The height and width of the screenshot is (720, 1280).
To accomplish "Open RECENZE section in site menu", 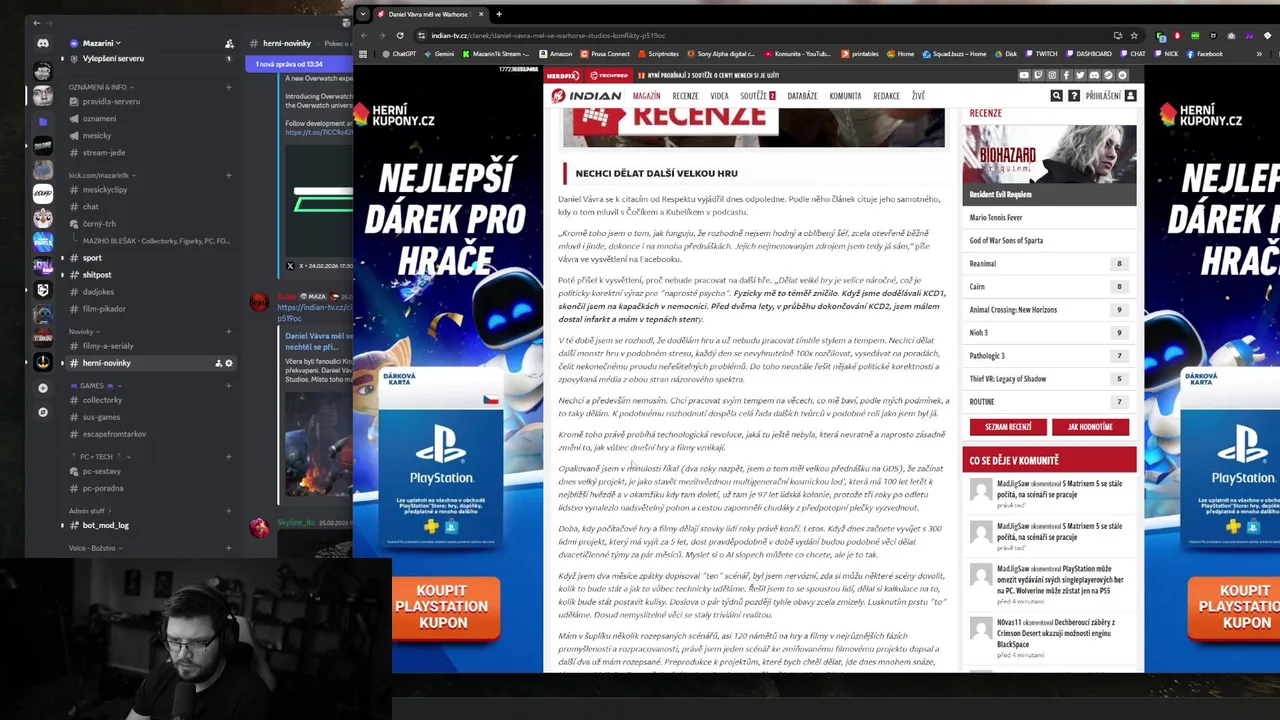I will coord(685,96).
